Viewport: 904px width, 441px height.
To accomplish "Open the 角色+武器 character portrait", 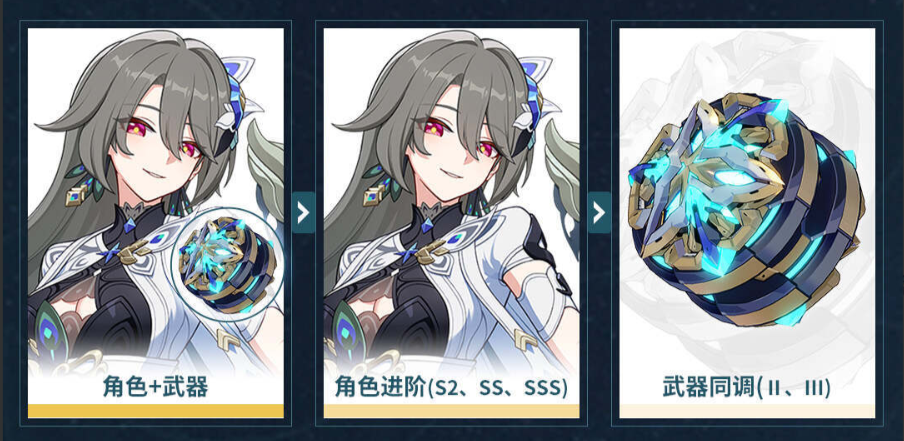I will point(156,202).
